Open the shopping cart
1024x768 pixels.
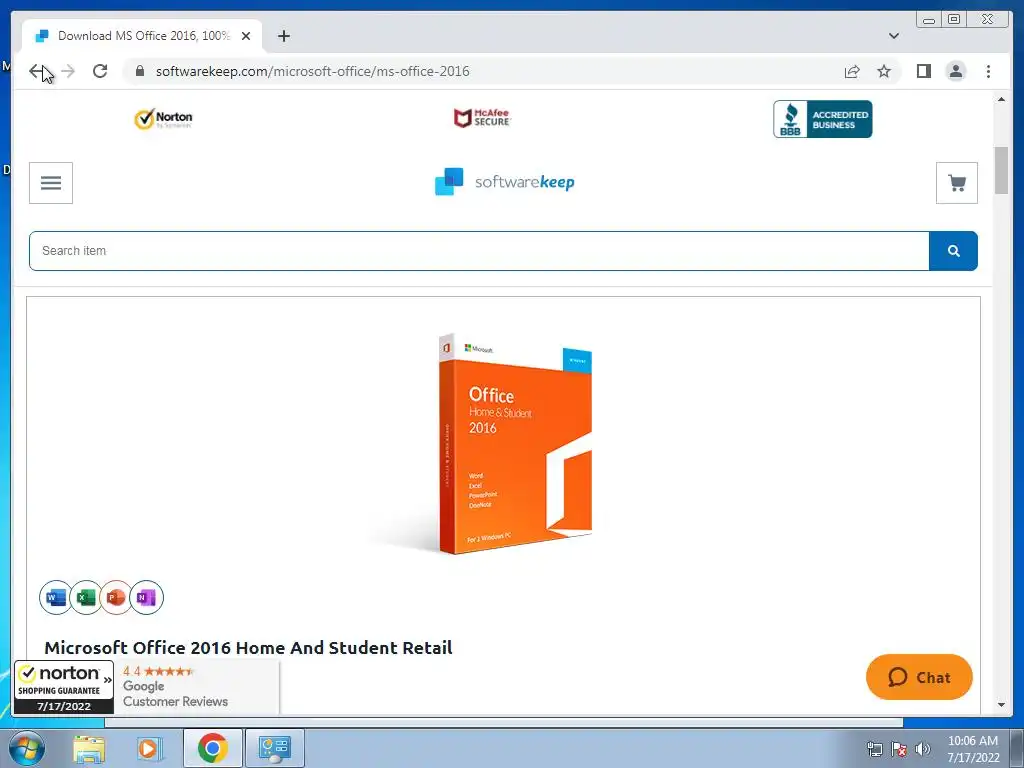pos(957,183)
